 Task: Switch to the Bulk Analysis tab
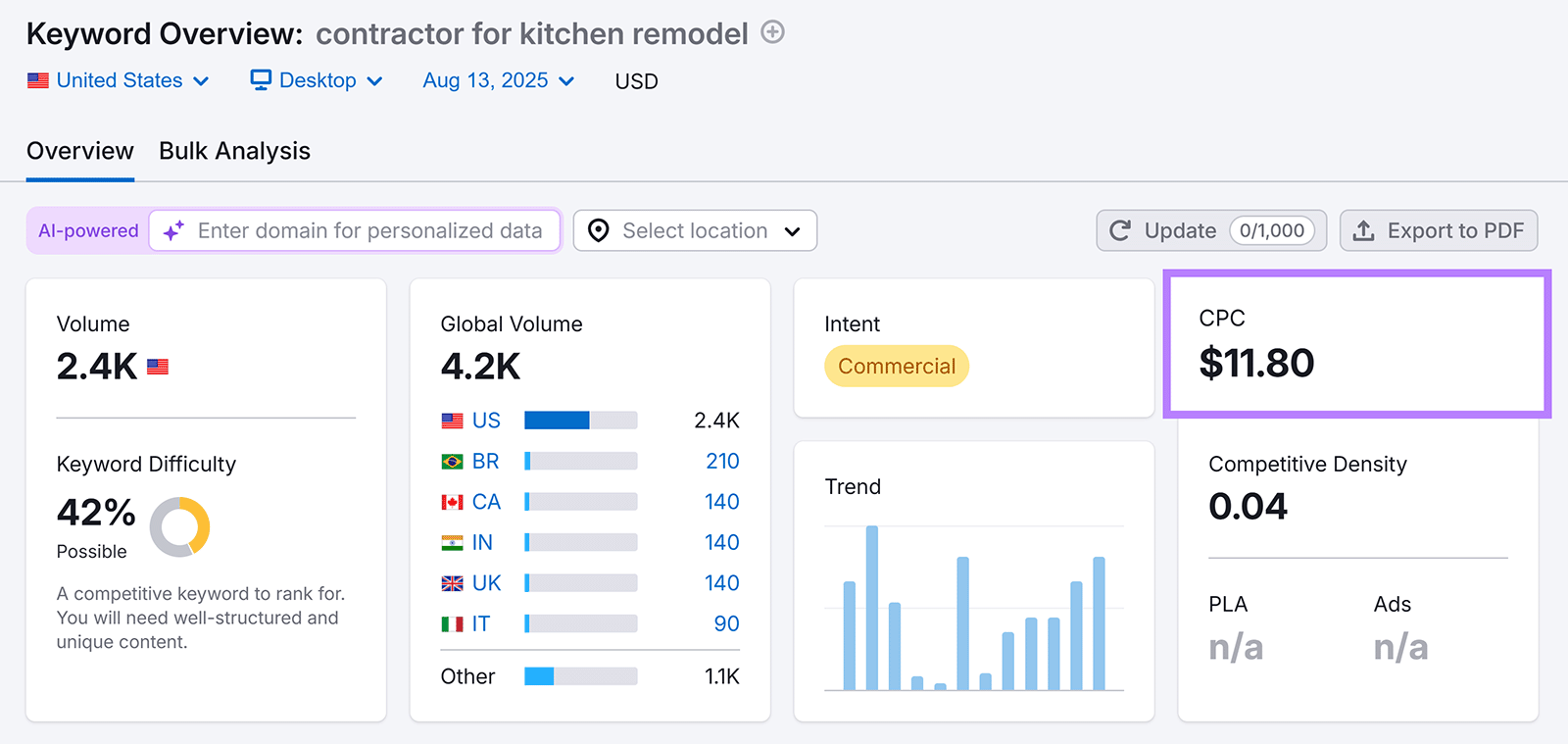(x=234, y=151)
